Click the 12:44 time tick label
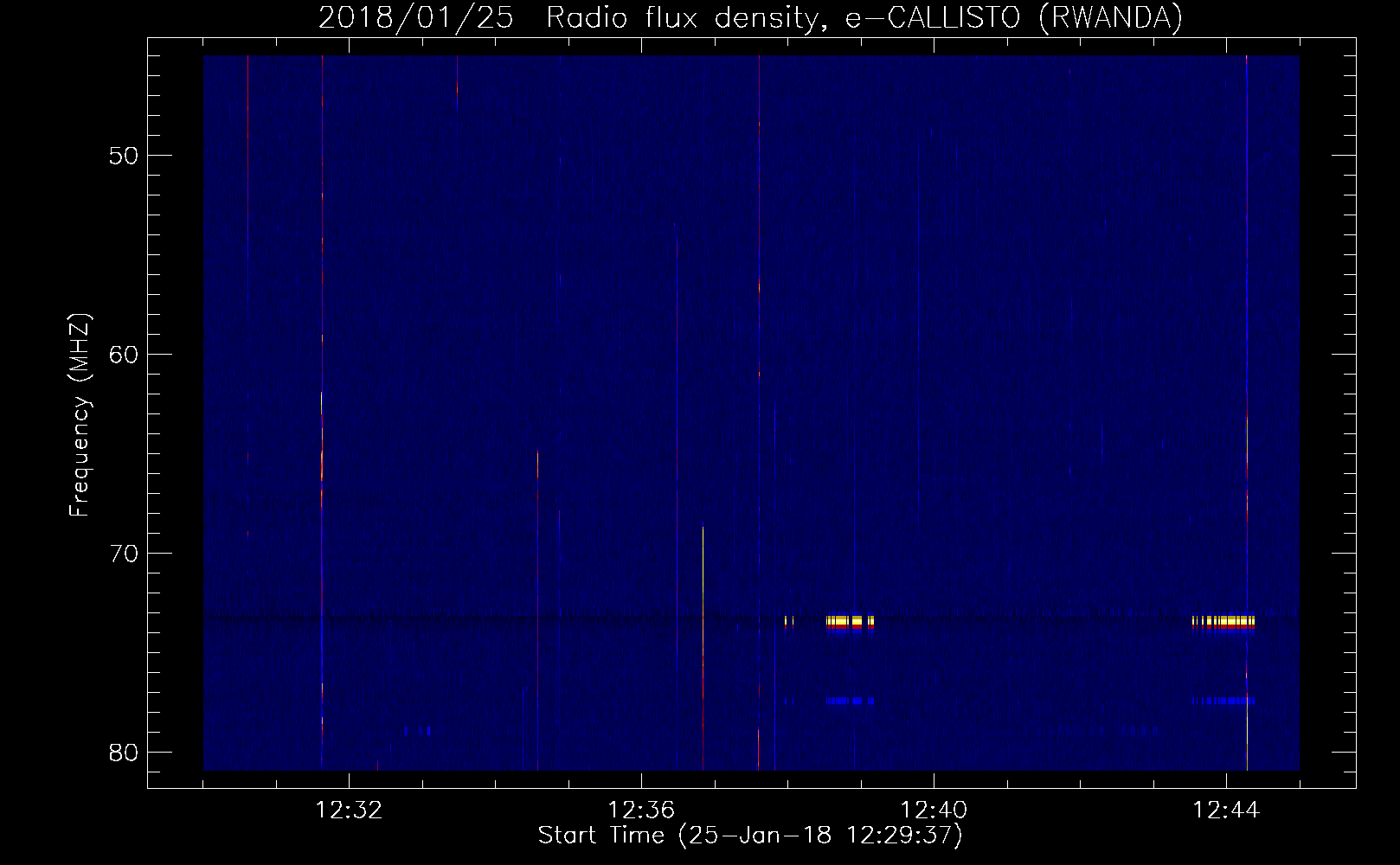The height and width of the screenshot is (865, 1400). point(1226,811)
